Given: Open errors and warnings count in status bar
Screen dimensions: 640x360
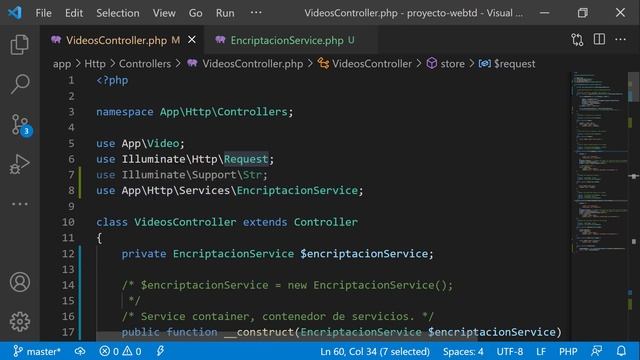Looking at the screenshot, I should [120, 351].
